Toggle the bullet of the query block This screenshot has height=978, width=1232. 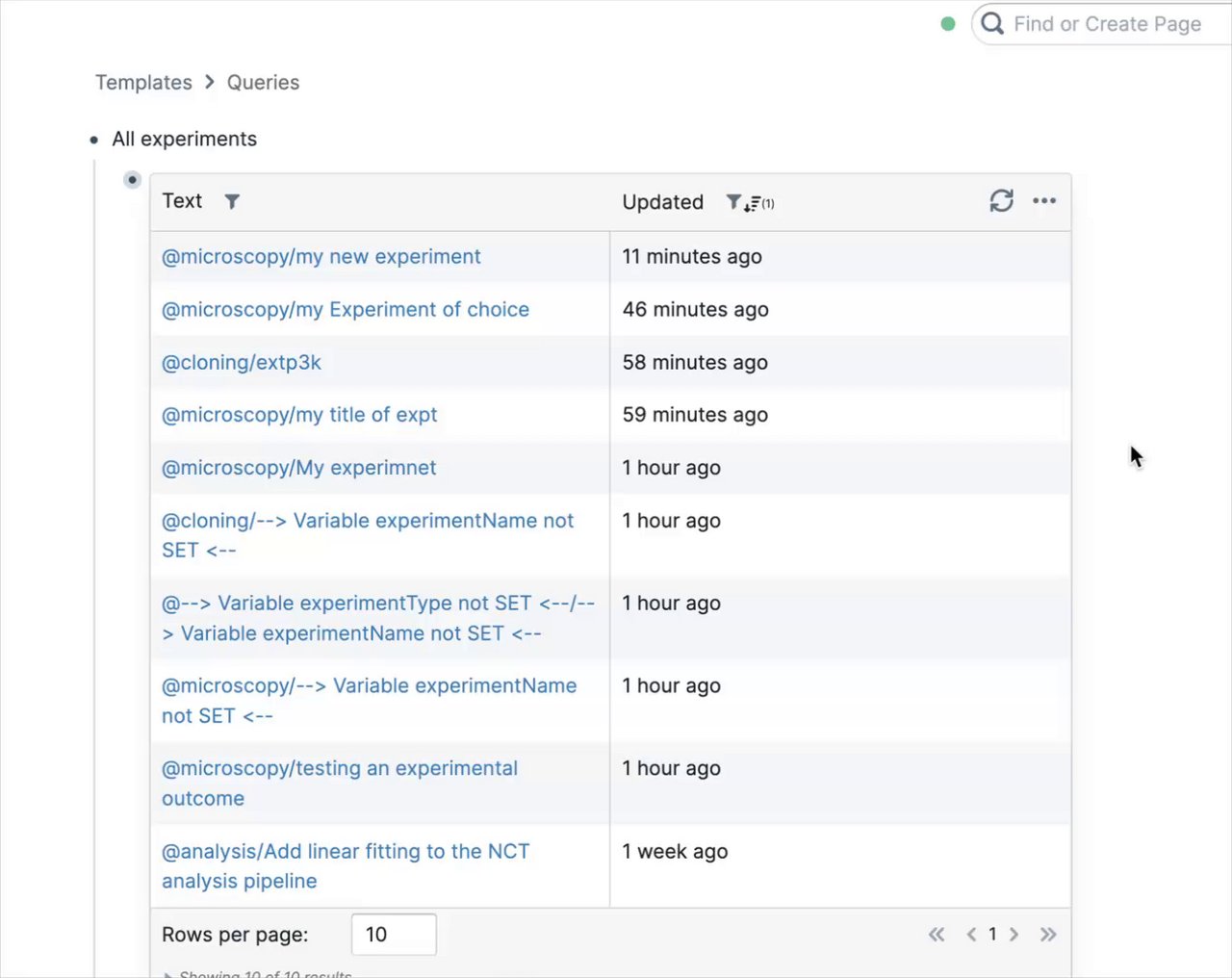click(133, 180)
